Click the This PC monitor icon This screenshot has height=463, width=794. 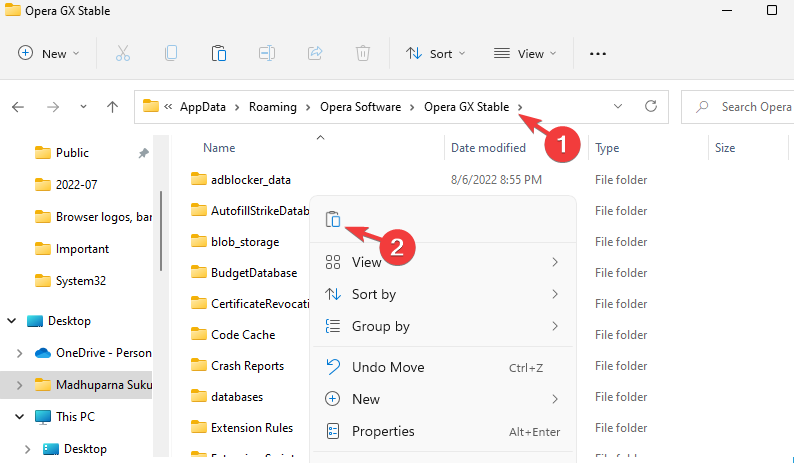coord(43,417)
